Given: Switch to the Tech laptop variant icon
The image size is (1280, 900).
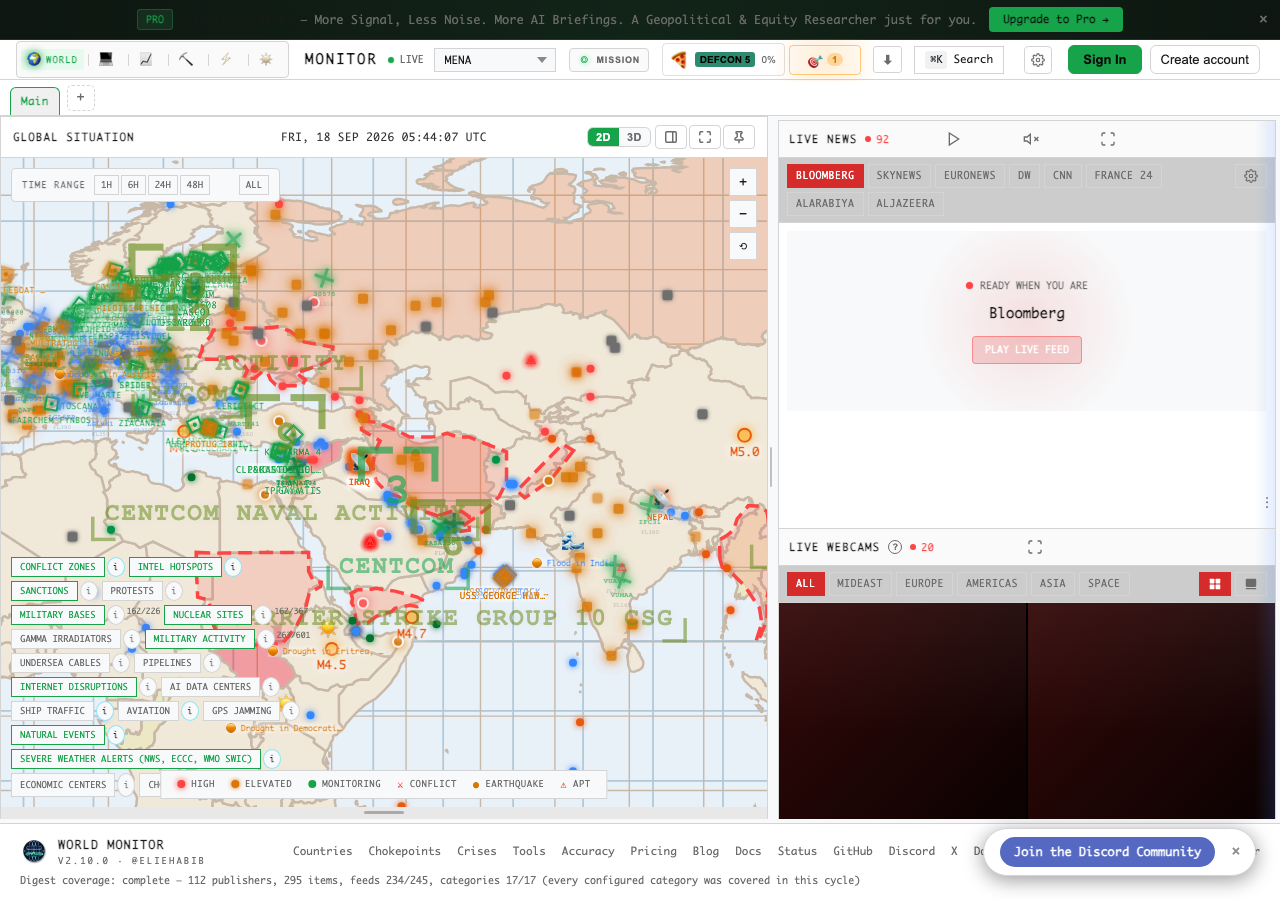Looking at the screenshot, I should pyautogui.click(x=106, y=60).
